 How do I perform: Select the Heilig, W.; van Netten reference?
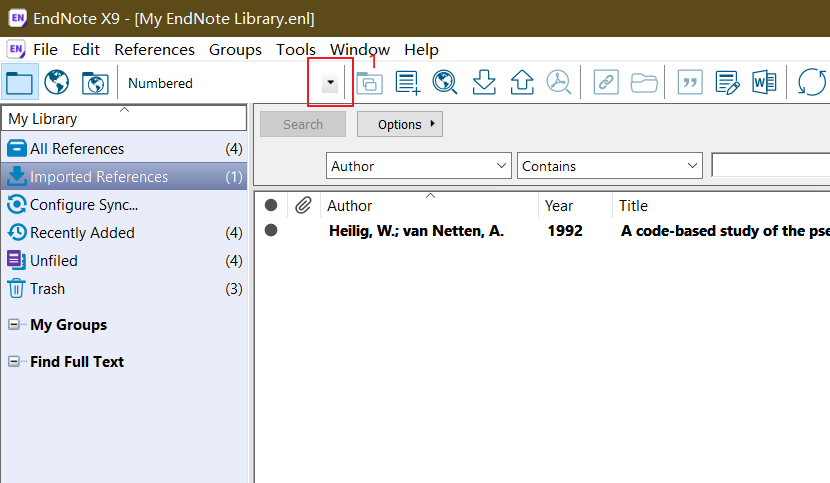416,231
